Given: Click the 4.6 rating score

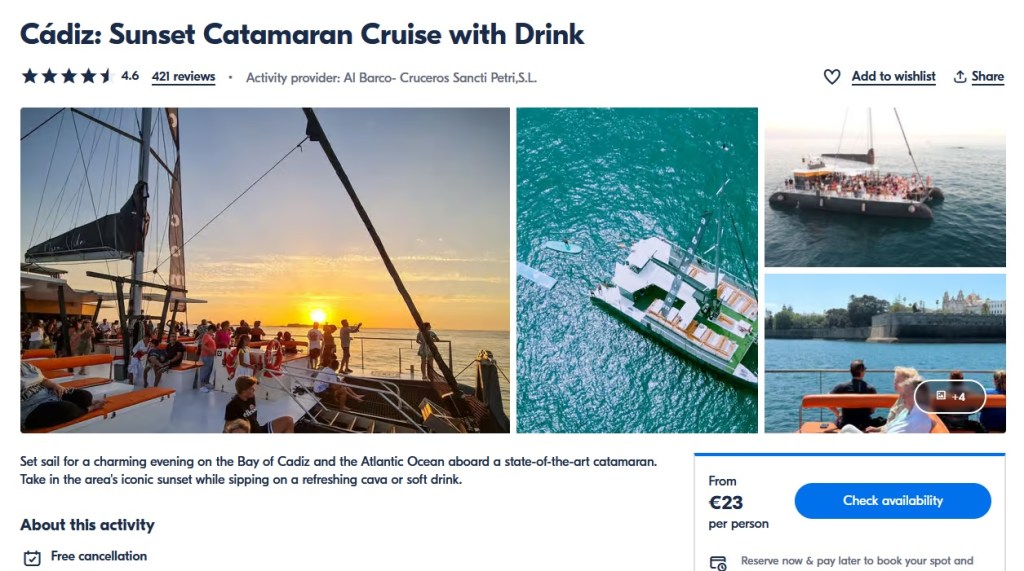Looking at the screenshot, I should (130, 76).
